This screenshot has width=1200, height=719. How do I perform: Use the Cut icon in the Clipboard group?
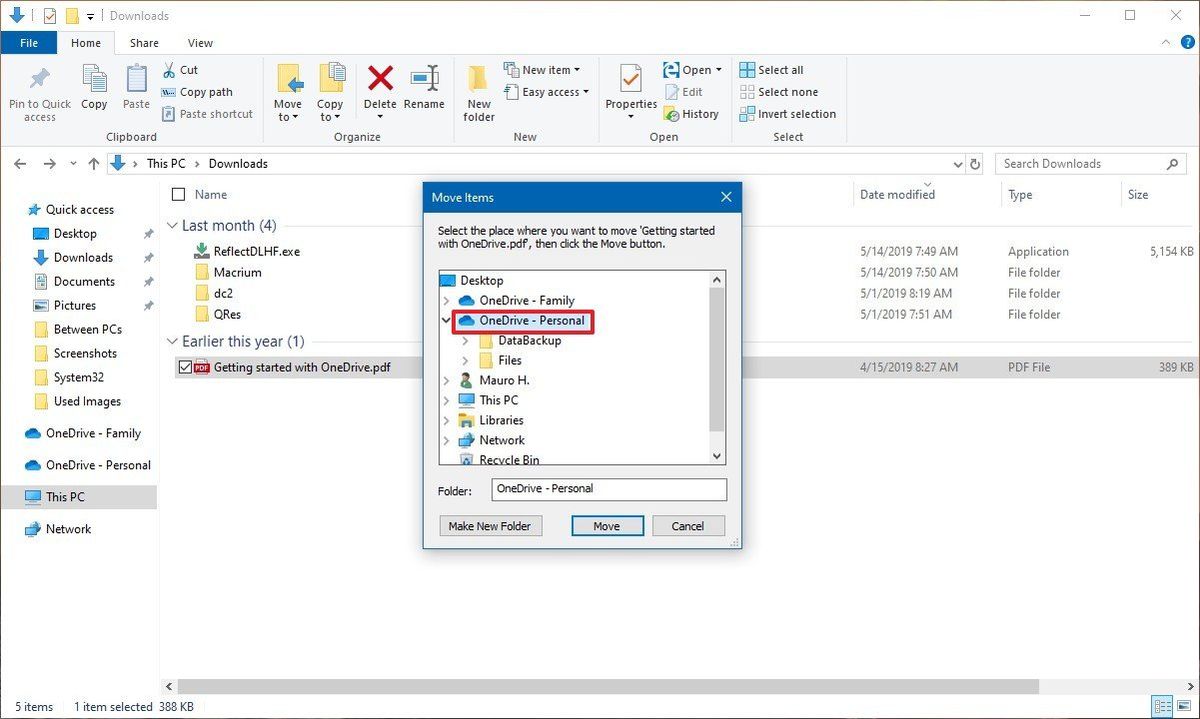click(x=170, y=70)
